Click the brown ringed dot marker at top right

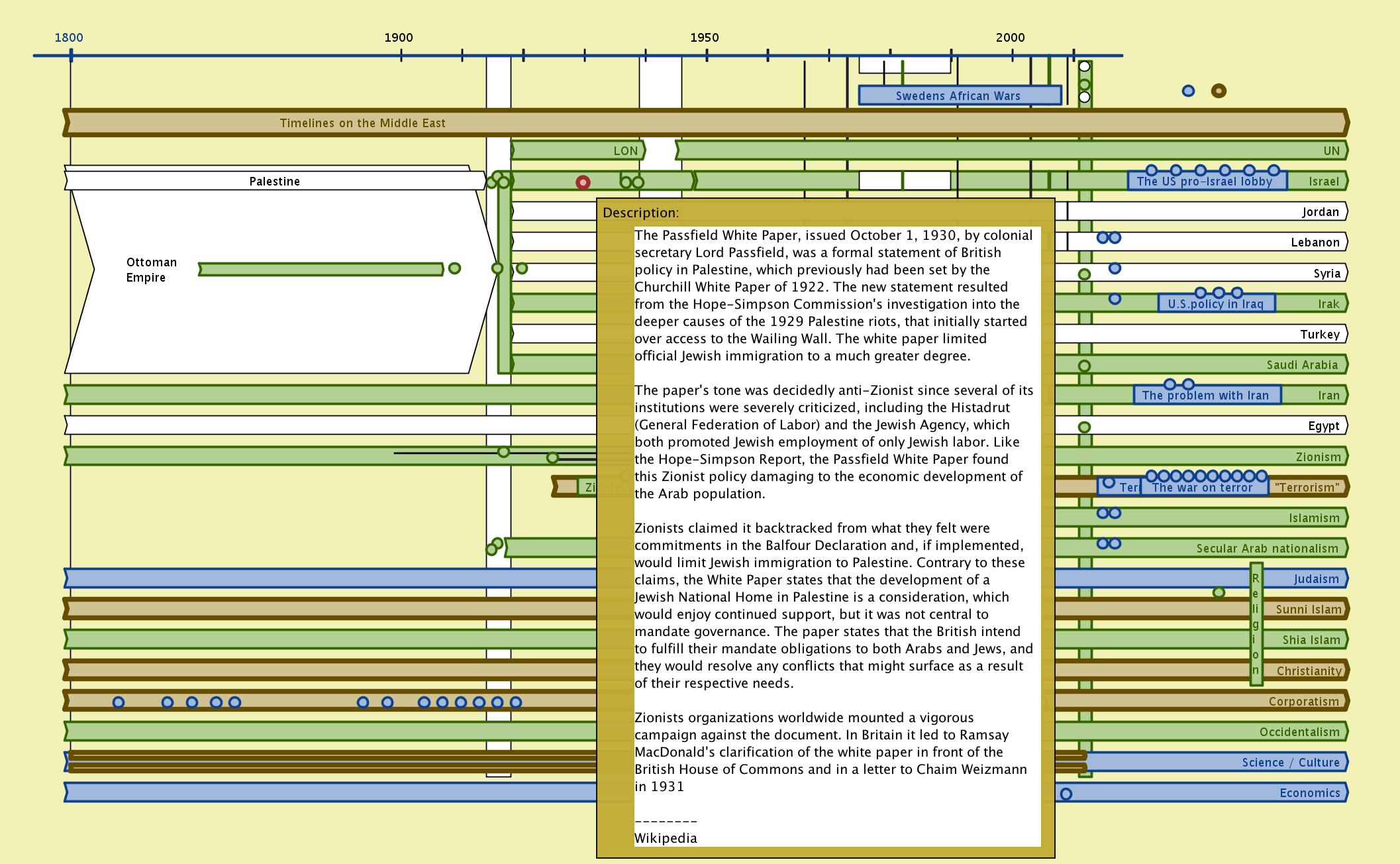point(1219,91)
